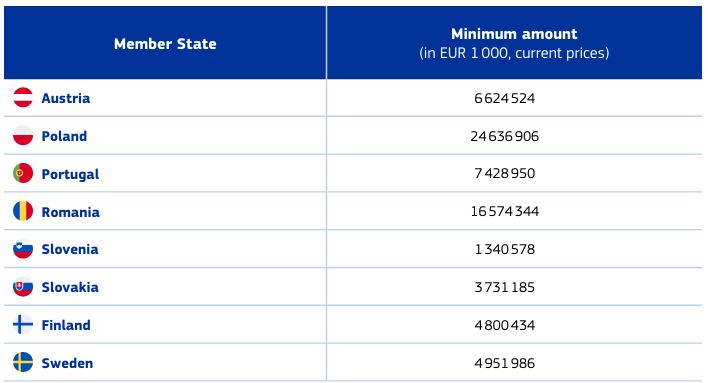Click the Poland country label
Viewport: 708px width, 383px height.
[x=64, y=136]
